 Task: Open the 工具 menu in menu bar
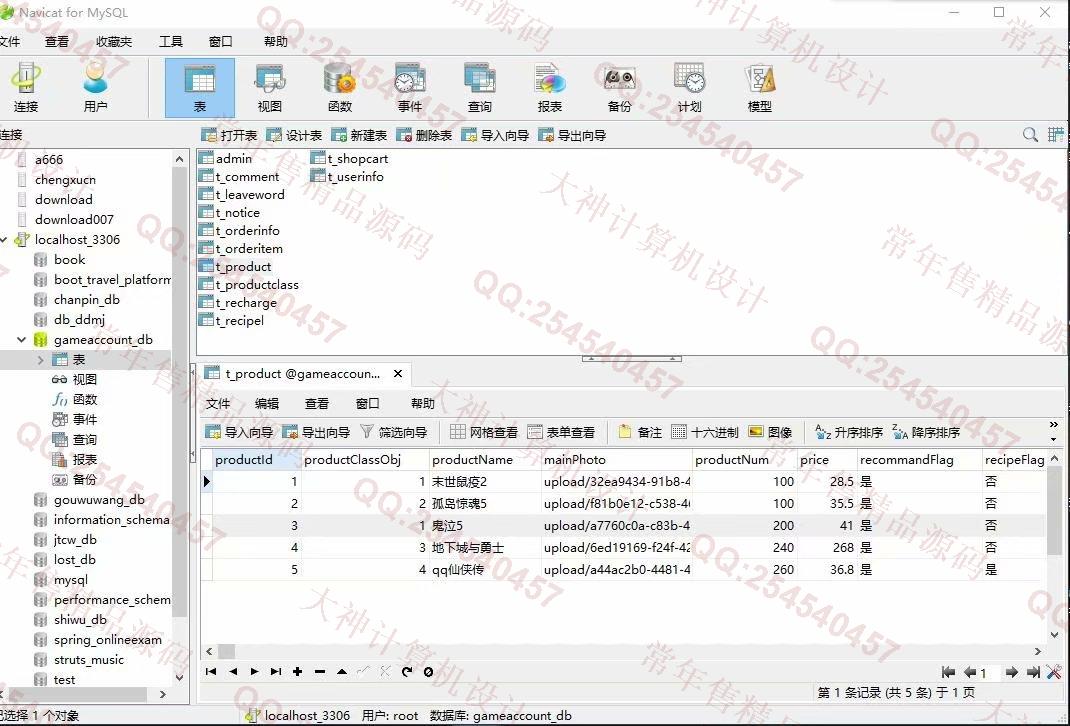coord(171,42)
